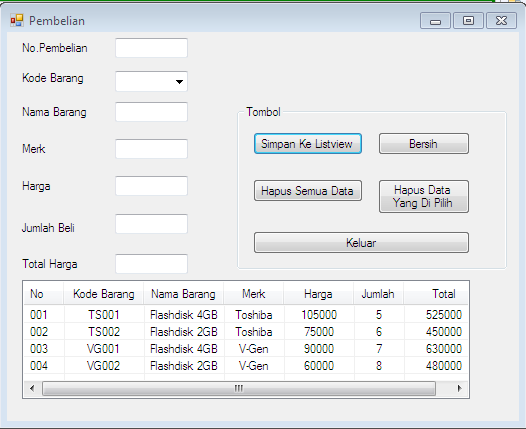Click the Total Harga field
The height and width of the screenshot is (429, 526).
click(151, 264)
